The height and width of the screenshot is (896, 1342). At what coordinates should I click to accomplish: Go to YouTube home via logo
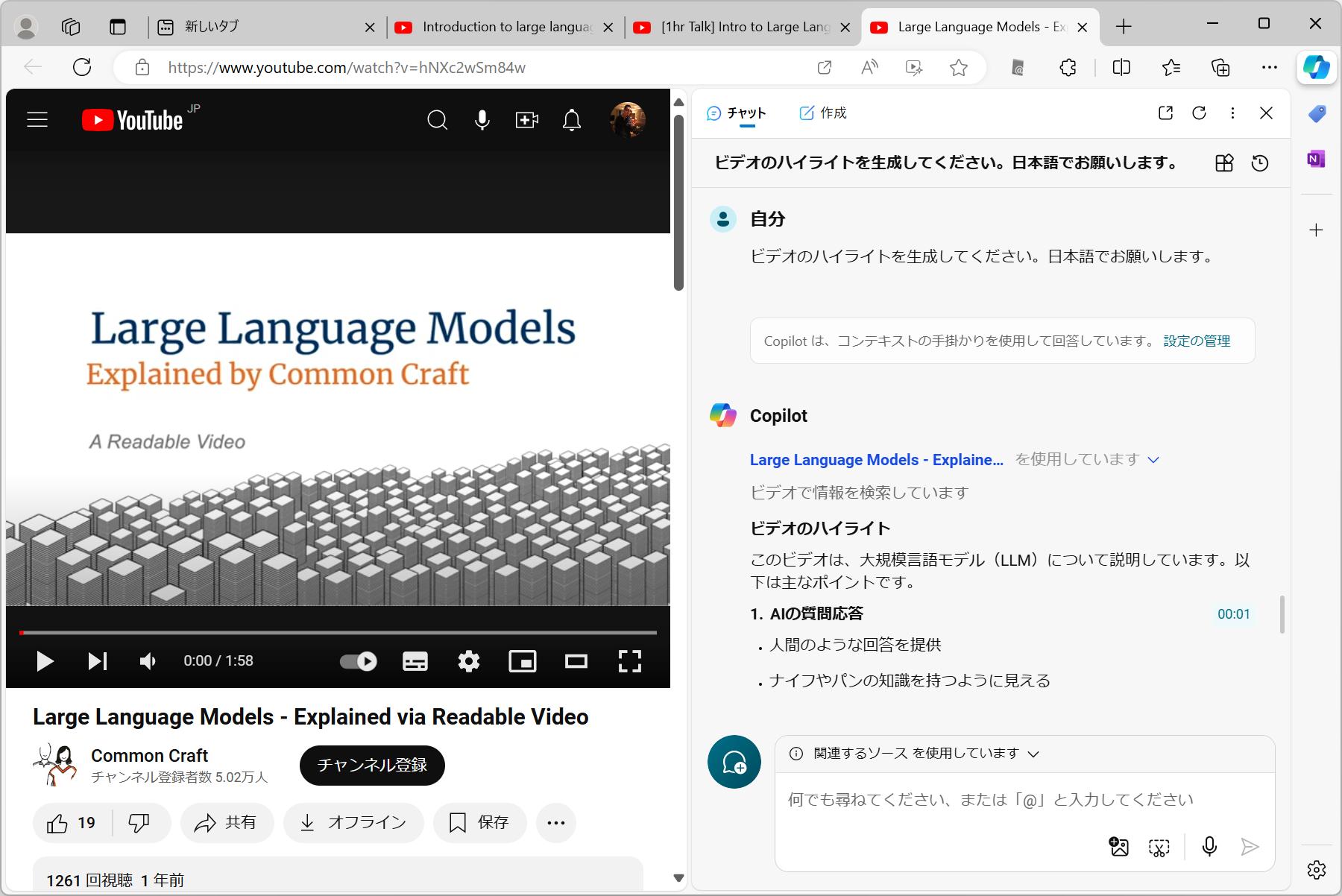(133, 120)
